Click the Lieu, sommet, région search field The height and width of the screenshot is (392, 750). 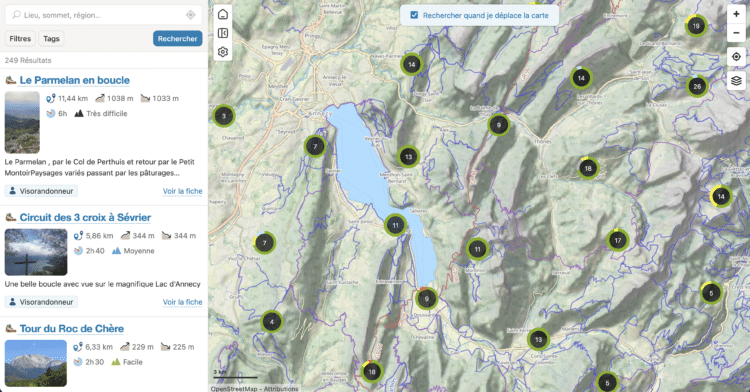click(x=103, y=15)
